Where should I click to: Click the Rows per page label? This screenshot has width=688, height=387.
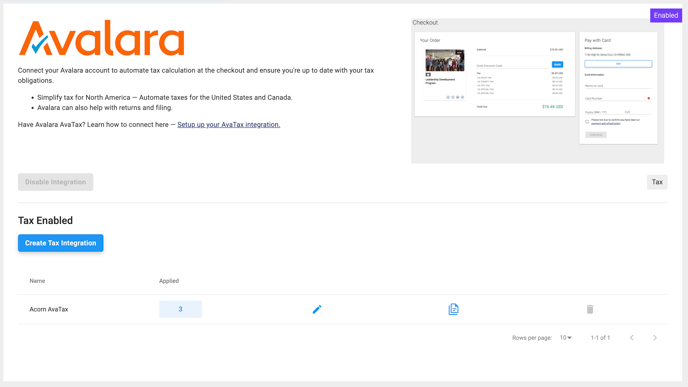tap(532, 337)
